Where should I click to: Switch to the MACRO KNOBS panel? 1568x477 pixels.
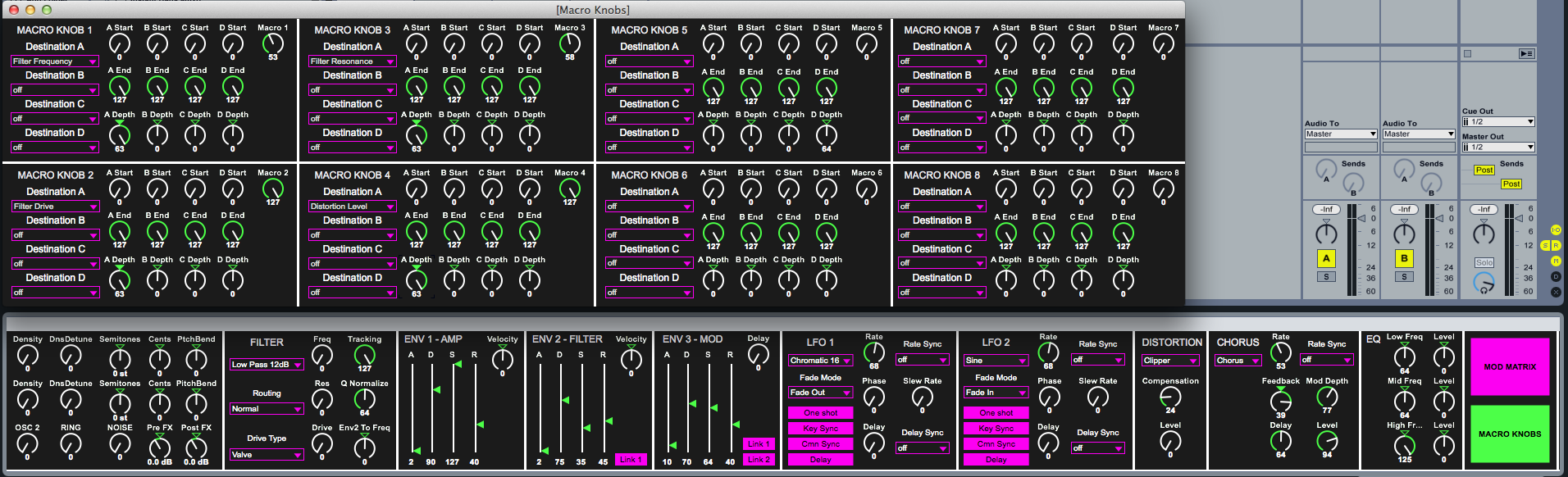coord(1509,434)
